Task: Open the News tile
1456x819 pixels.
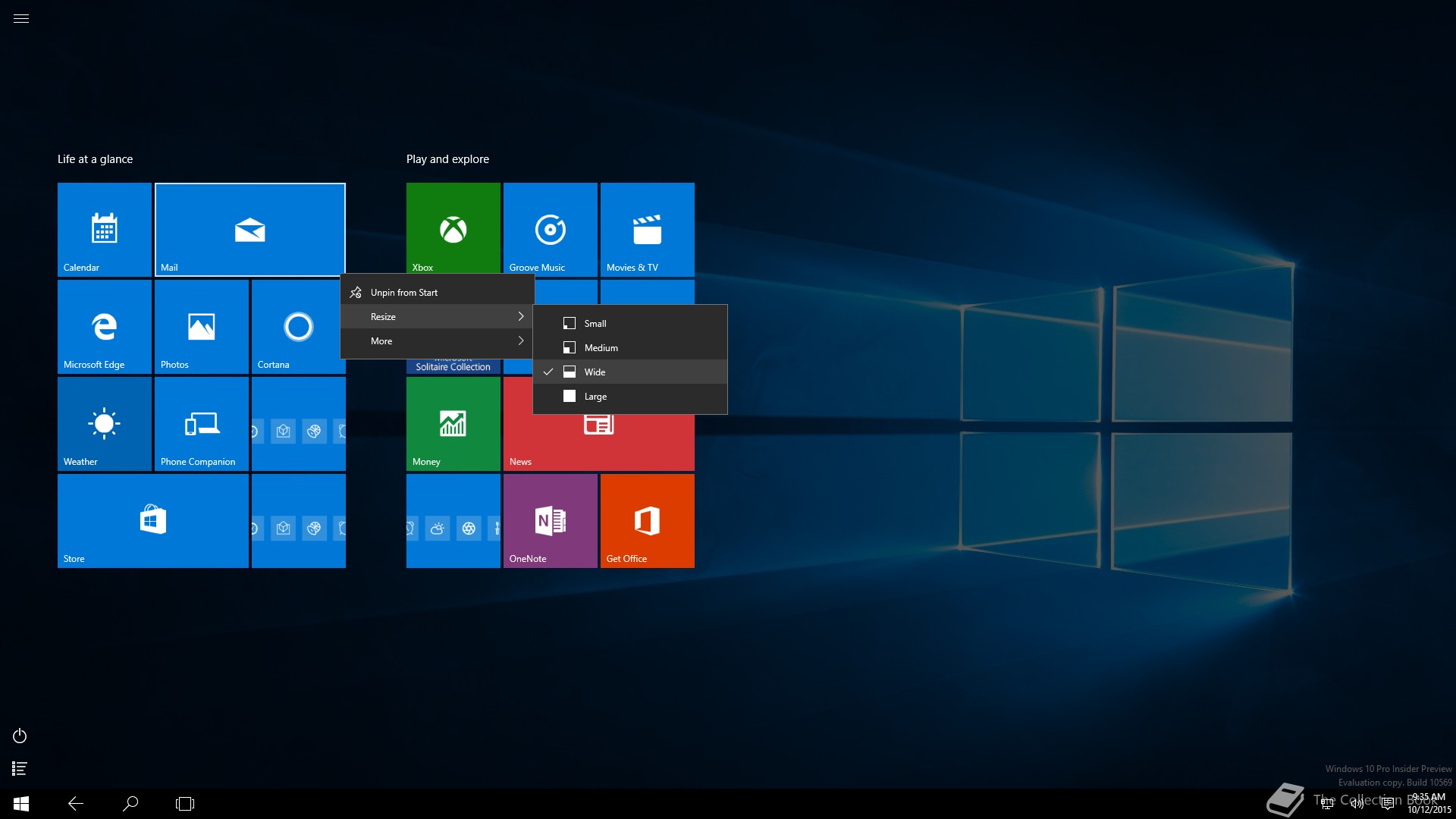Action: tap(599, 444)
